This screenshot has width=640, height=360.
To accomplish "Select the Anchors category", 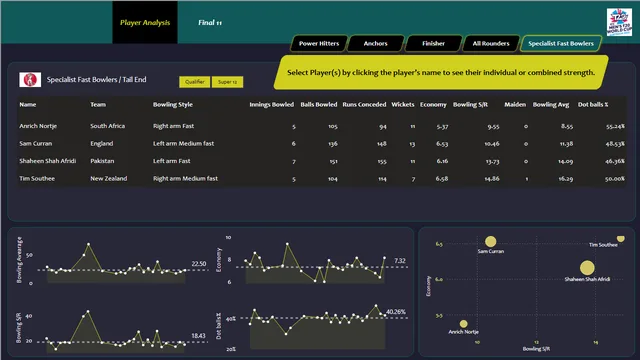I will (376, 43).
